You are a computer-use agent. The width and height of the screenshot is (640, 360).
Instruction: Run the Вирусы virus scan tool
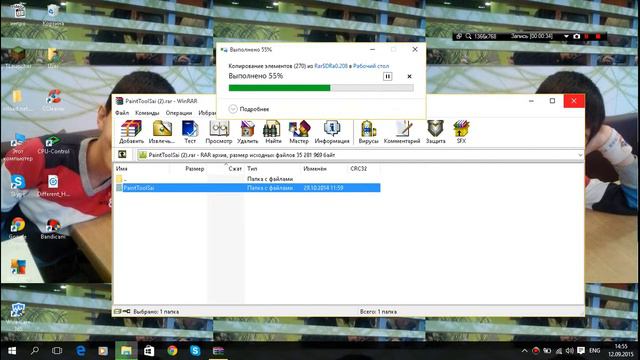pyautogui.click(x=368, y=132)
